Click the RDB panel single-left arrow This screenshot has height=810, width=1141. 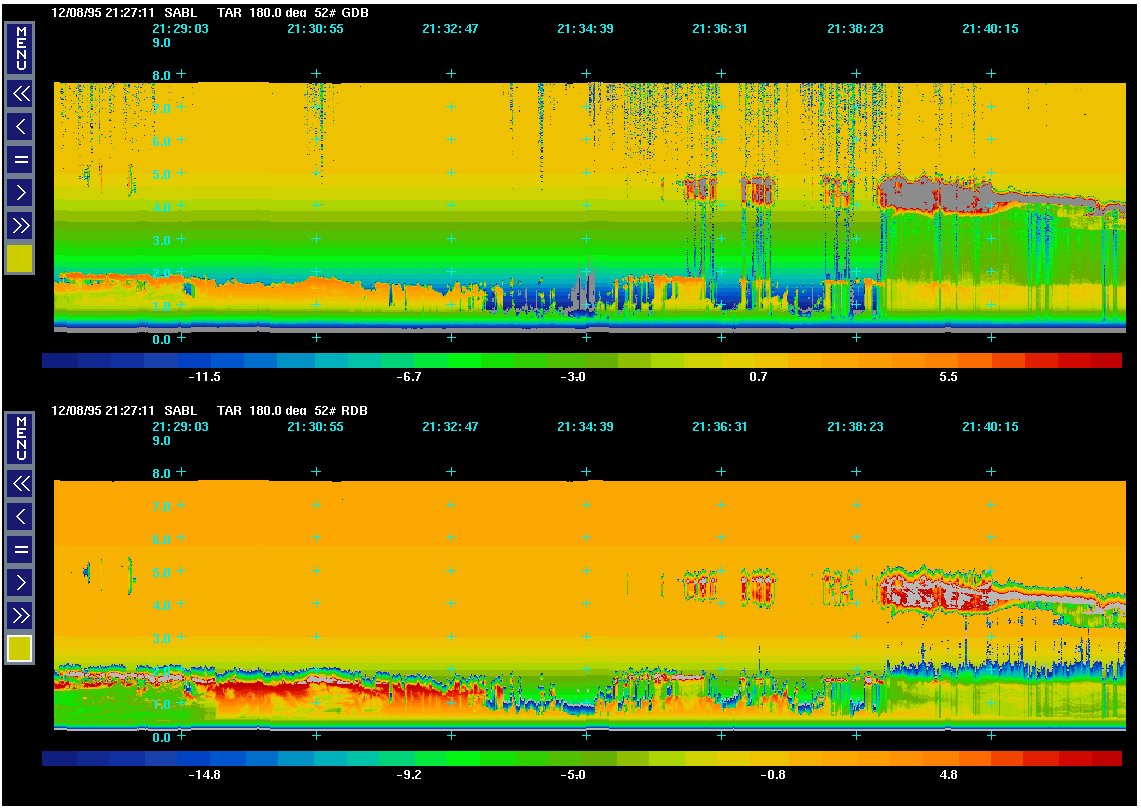click(20, 516)
